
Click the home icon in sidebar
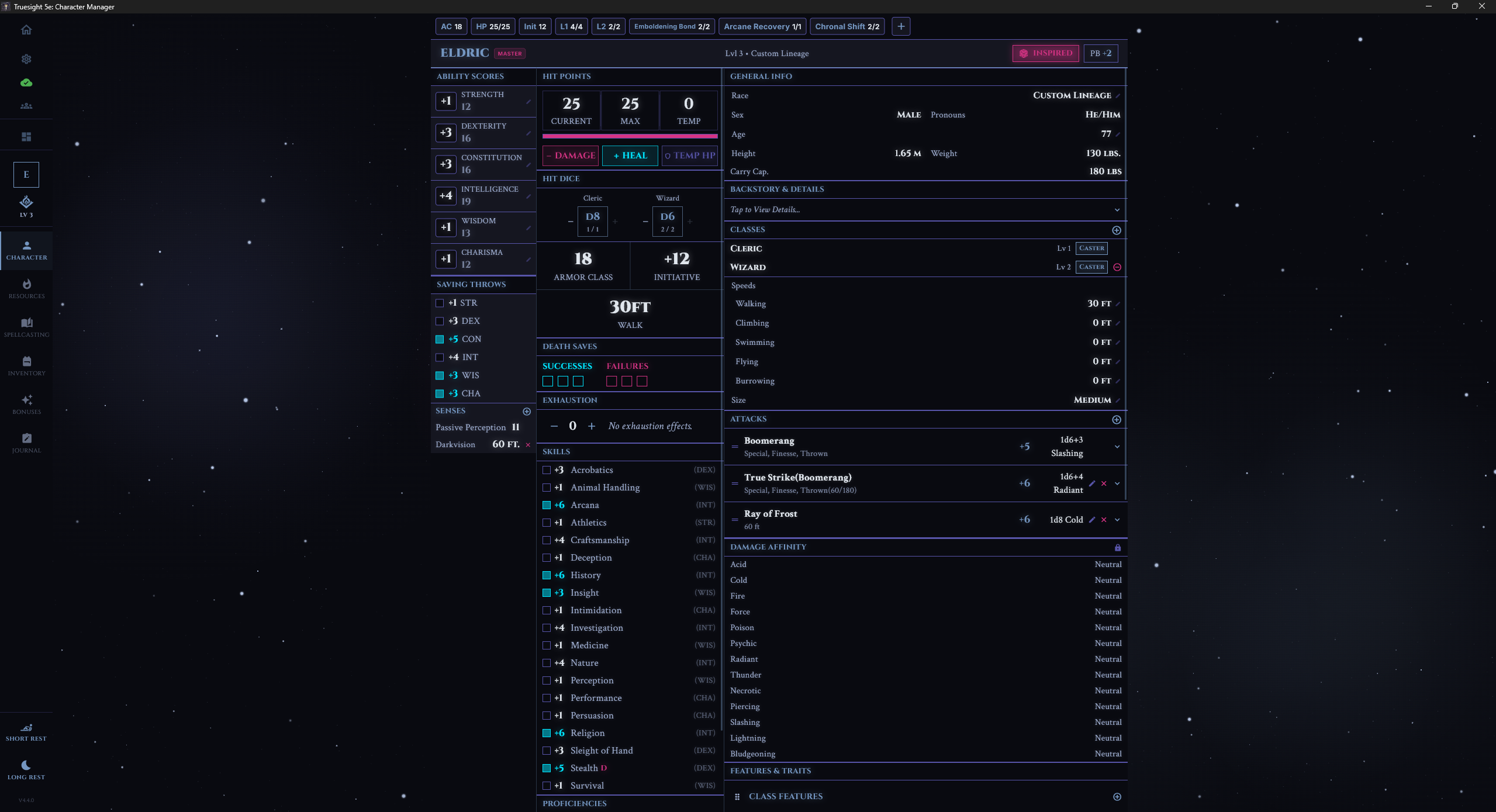26,30
